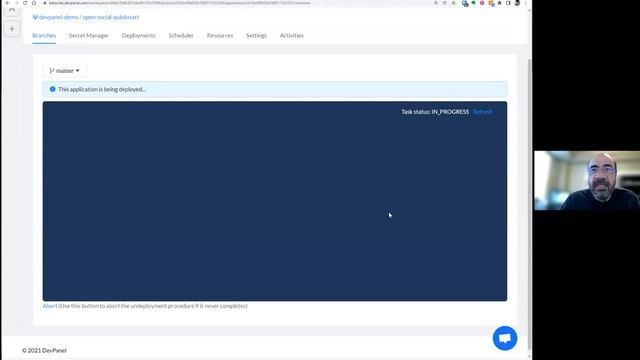The width and height of the screenshot is (640, 360).
Task: Click the browser address bar
Action: point(237,3)
